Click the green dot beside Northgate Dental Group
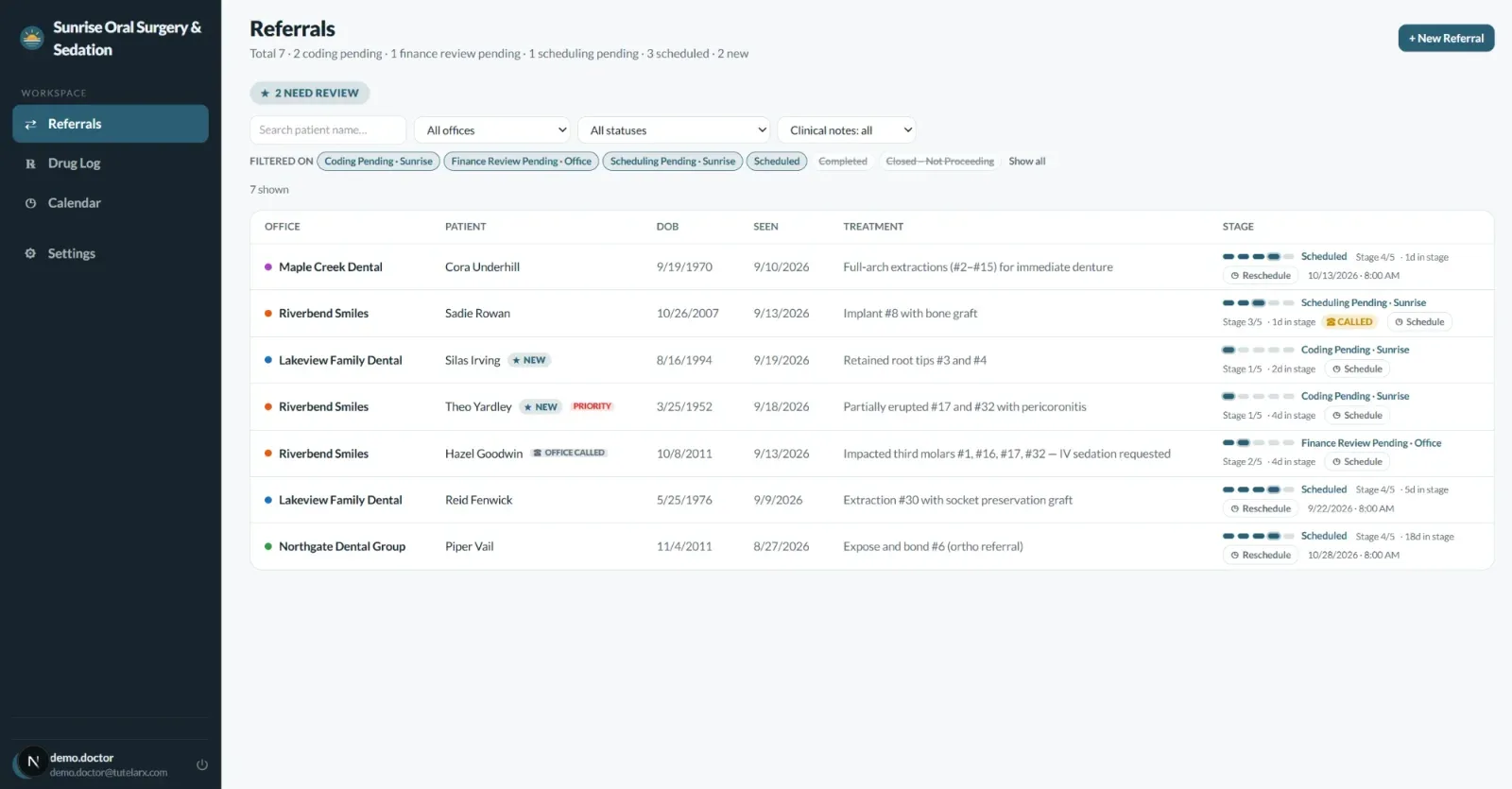The image size is (1512, 789). (268, 546)
